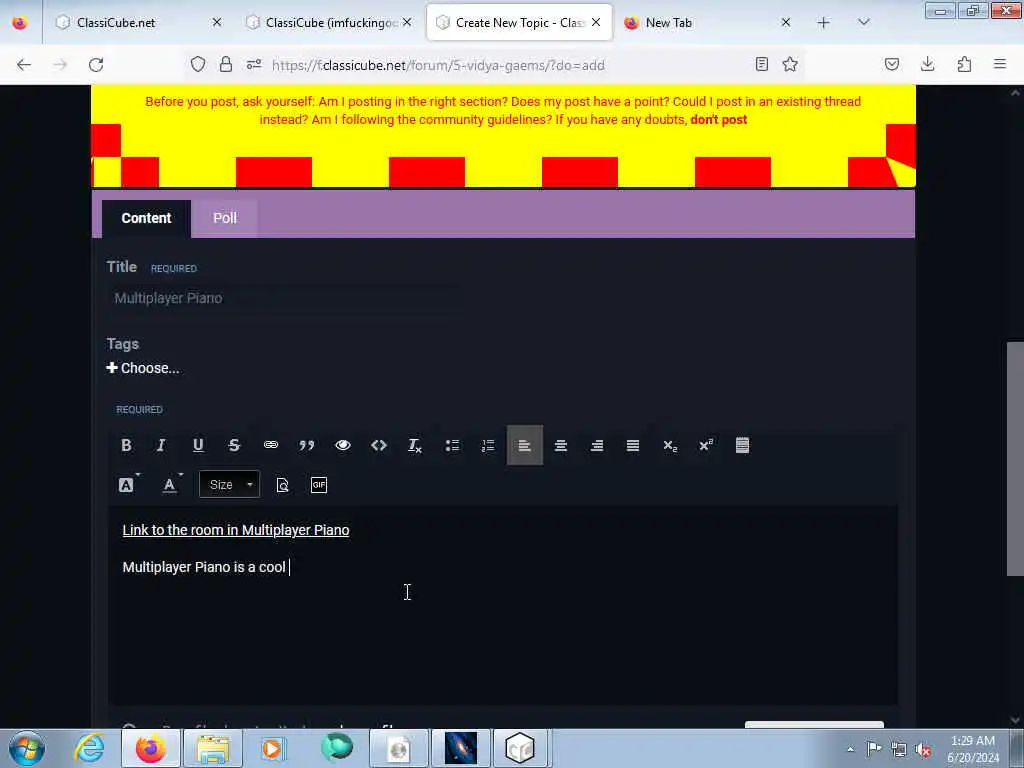
Task: Open the text background color picker
Action: coord(129,485)
